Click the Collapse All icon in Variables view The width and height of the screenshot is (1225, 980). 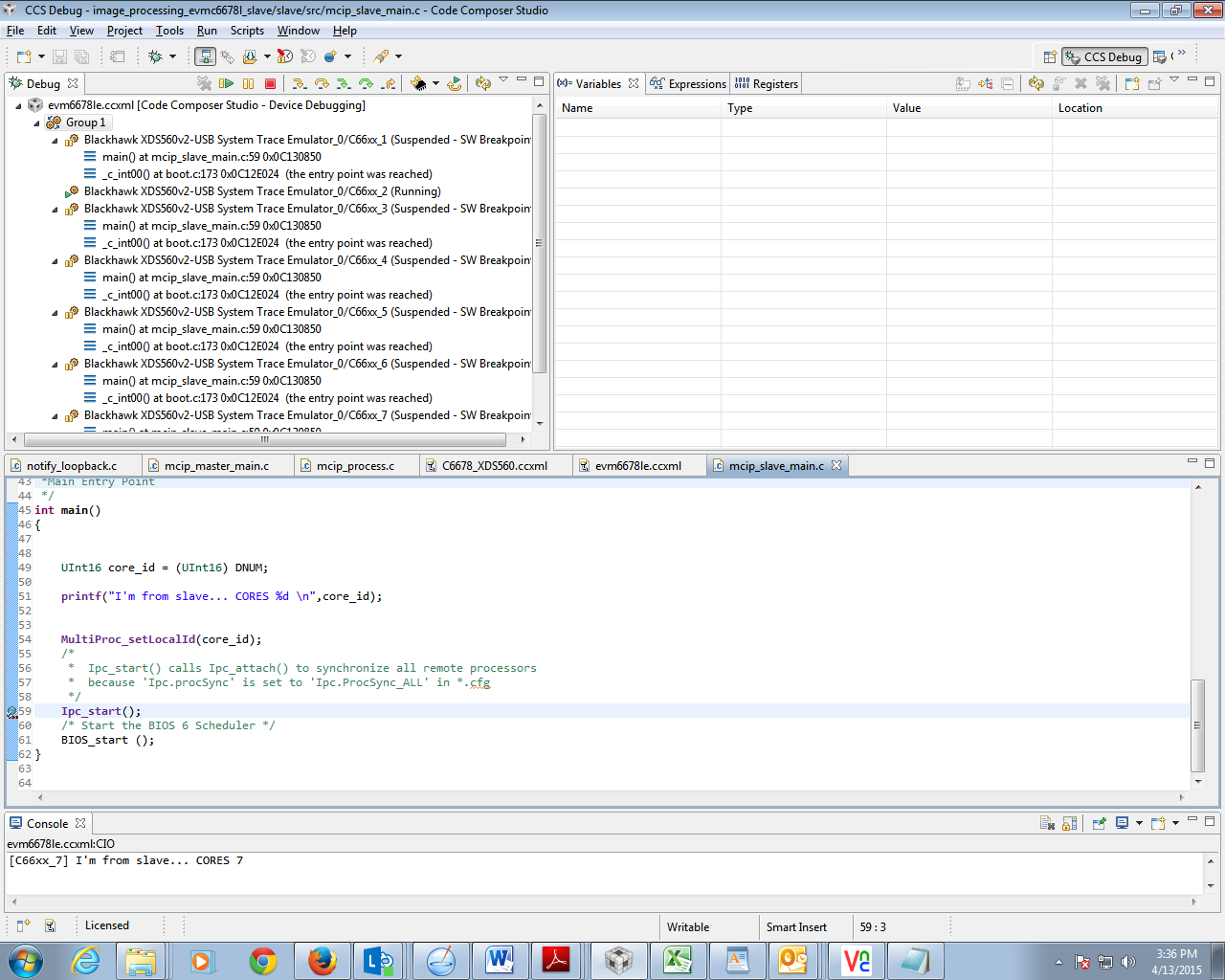(1008, 84)
